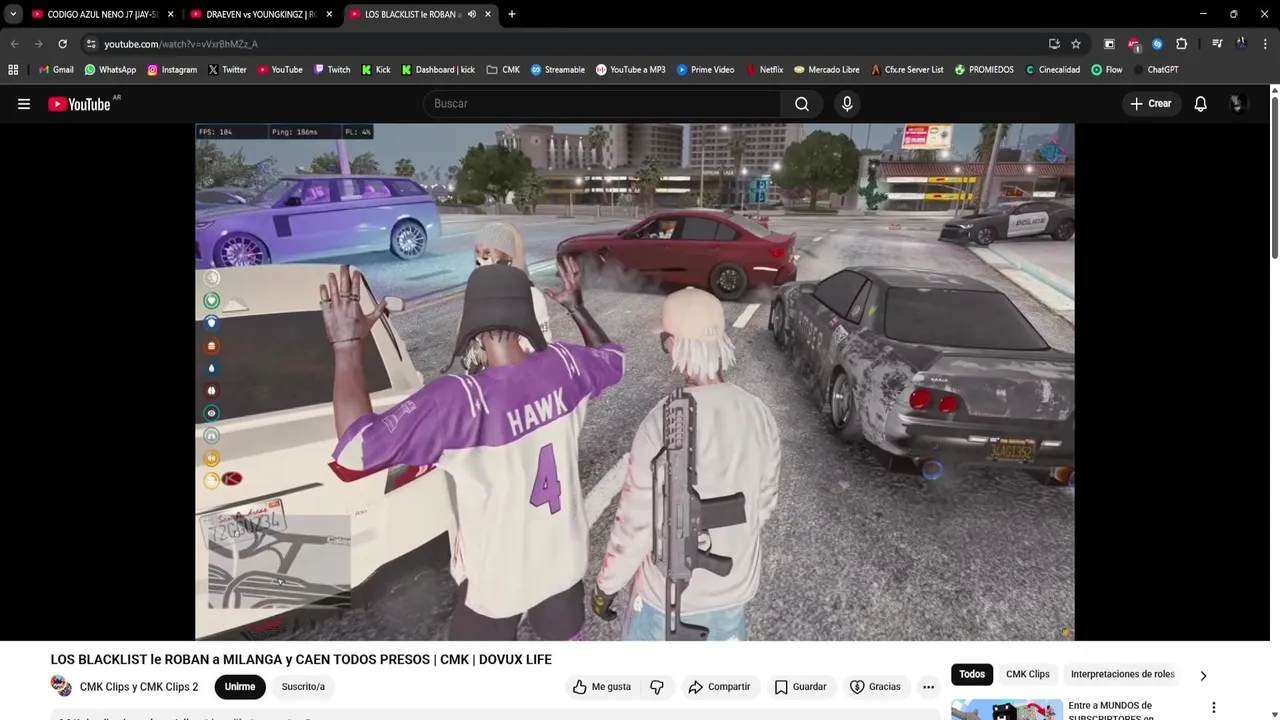
Task: Open the Prime Video bookmark
Action: click(705, 70)
